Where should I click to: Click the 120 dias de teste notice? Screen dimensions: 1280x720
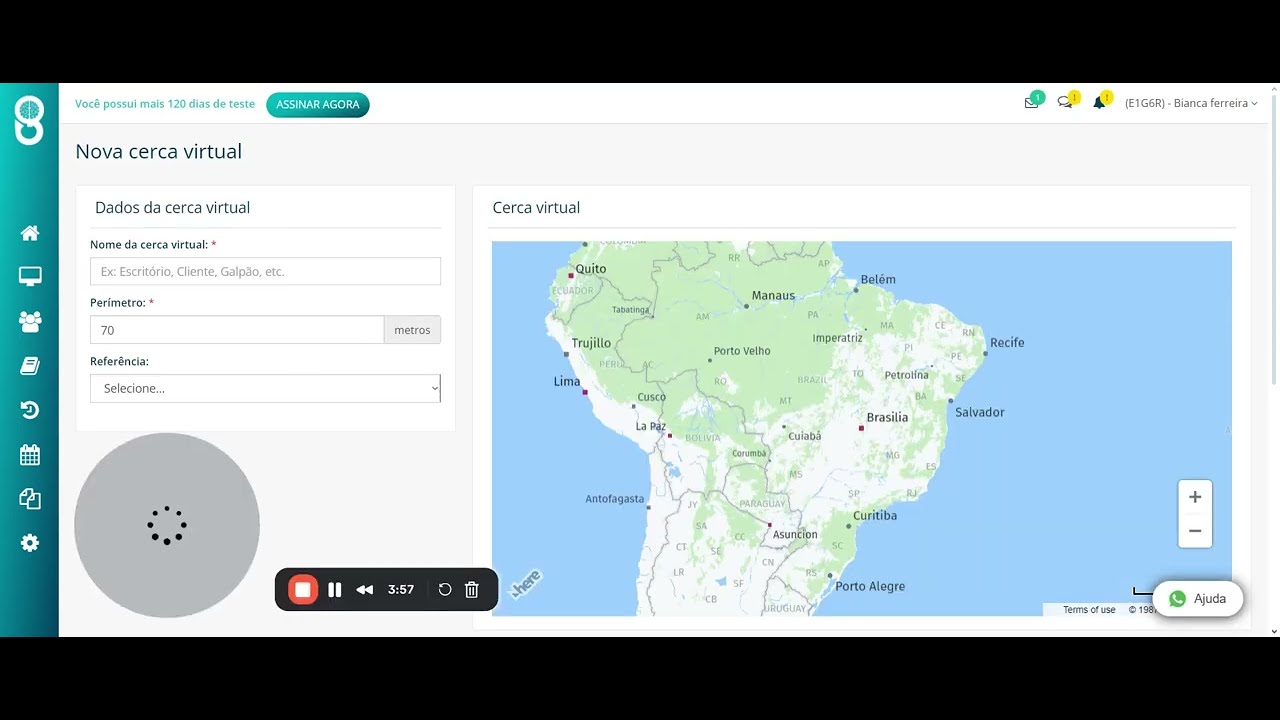pos(165,104)
